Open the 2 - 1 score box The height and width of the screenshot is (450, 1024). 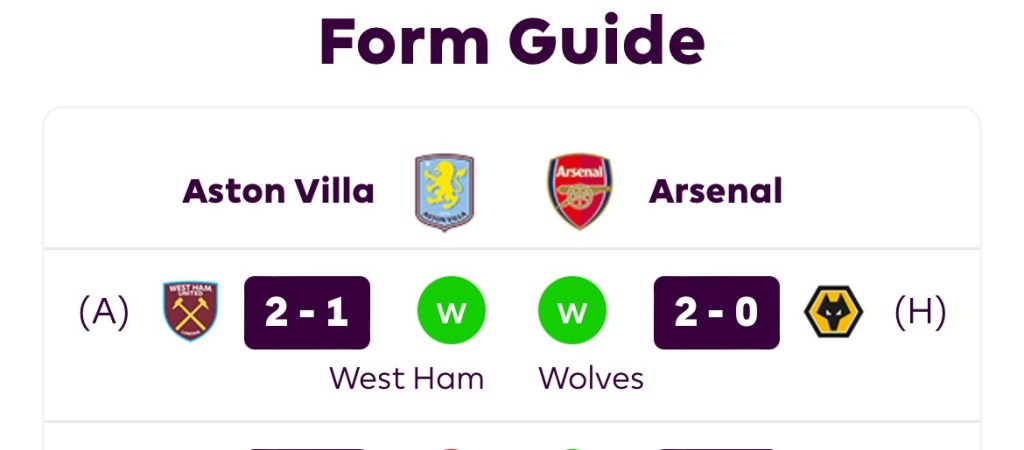(x=307, y=312)
